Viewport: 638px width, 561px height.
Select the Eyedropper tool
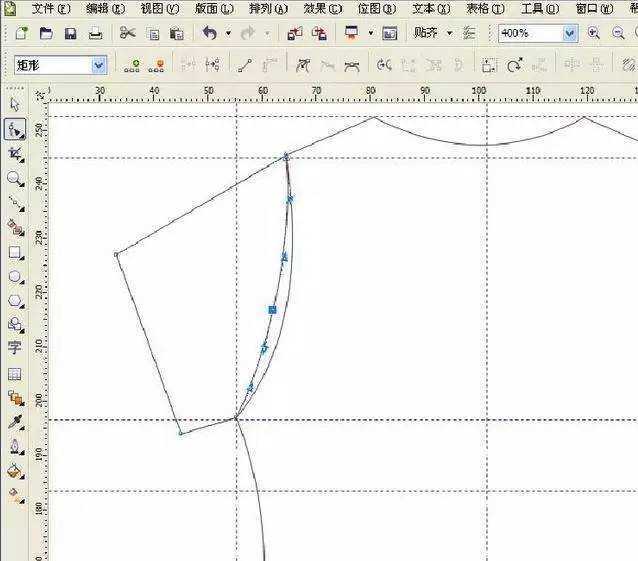(x=15, y=421)
